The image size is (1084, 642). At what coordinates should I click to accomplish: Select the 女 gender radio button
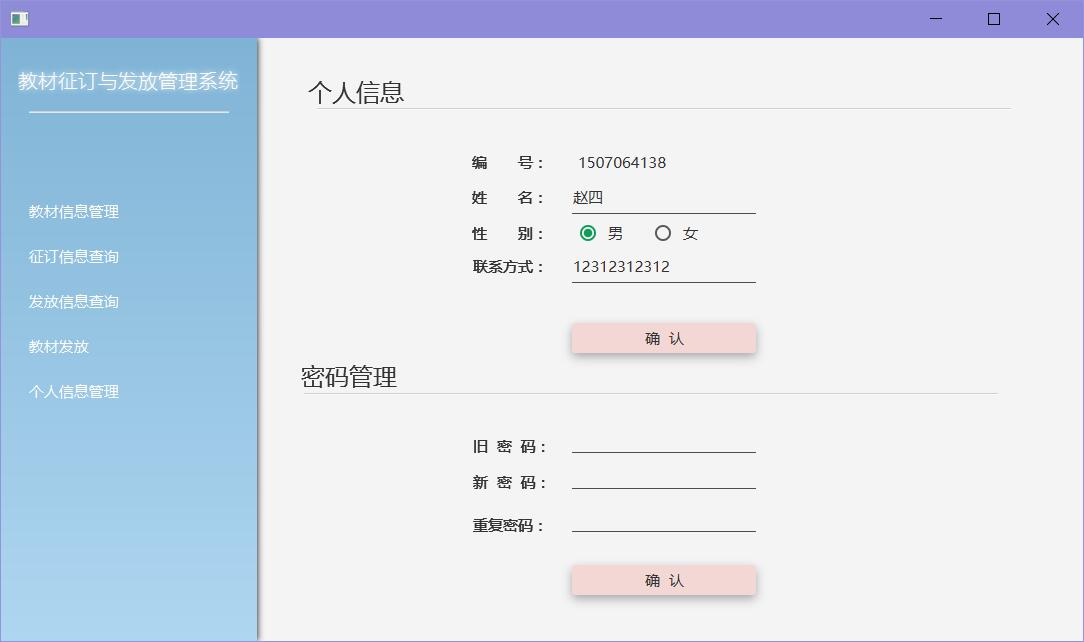coord(663,234)
